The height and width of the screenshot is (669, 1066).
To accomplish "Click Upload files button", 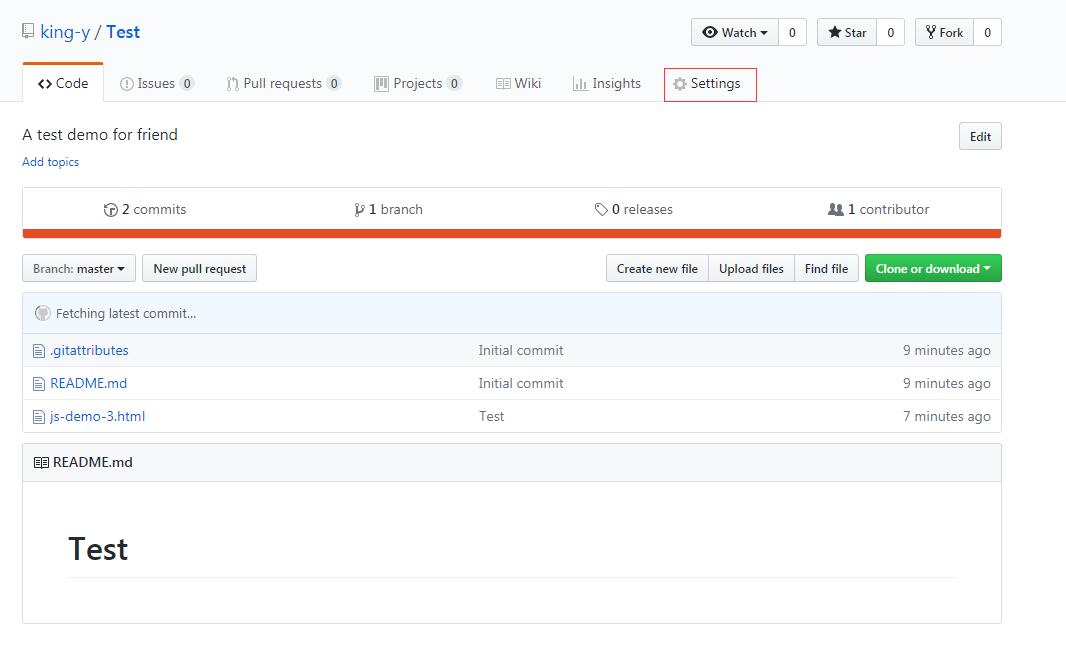I will pyautogui.click(x=751, y=269).
